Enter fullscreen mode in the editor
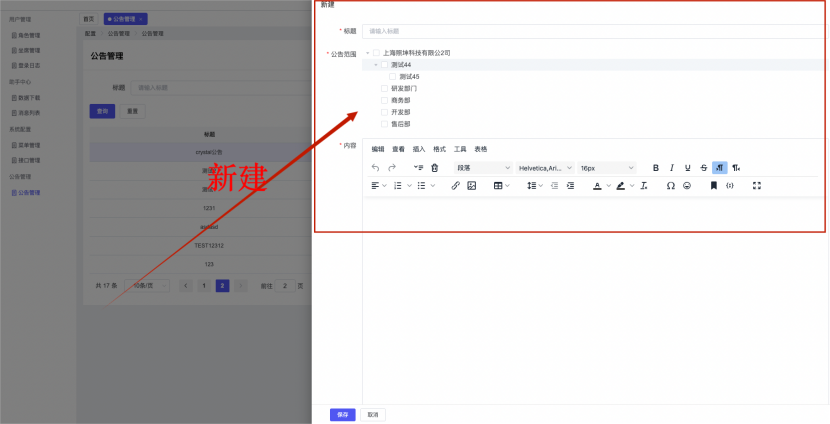The image size is (830, 424). tap(757, 186)
